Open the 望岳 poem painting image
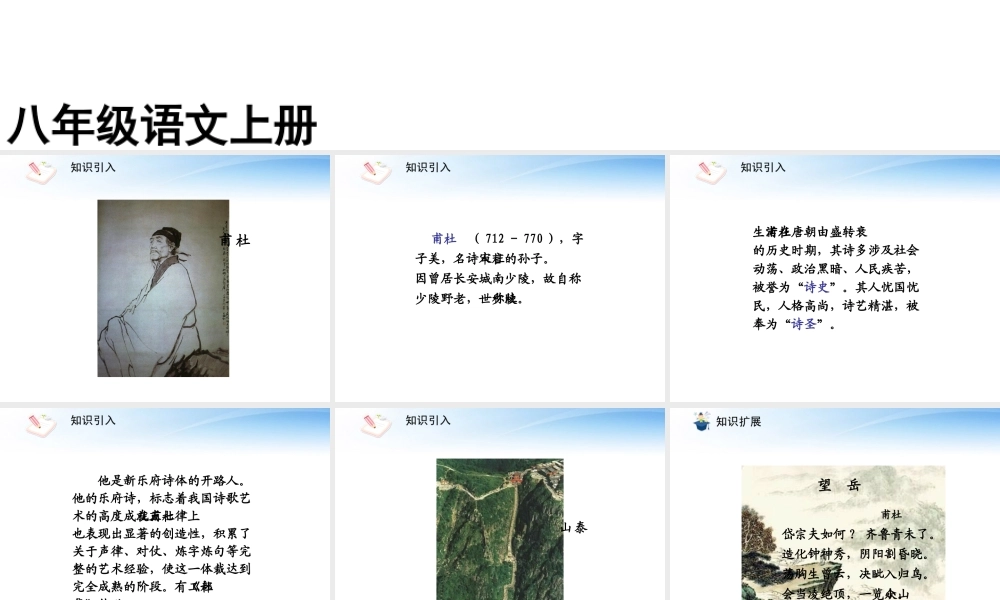 pyautogui.click(x=843, y=533)
